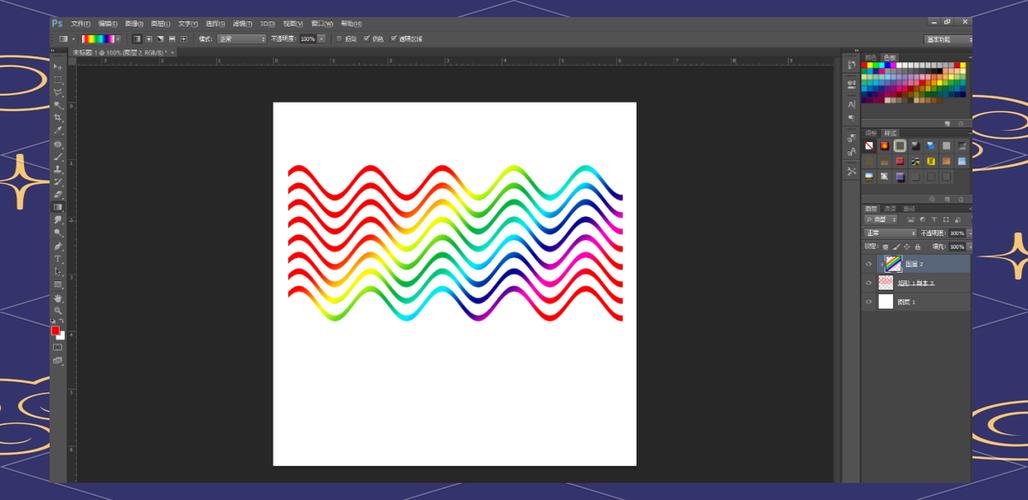Select the Zoom magnifier tool
1028x500 pixels.
pyautogui.click(x=58, y=310)
